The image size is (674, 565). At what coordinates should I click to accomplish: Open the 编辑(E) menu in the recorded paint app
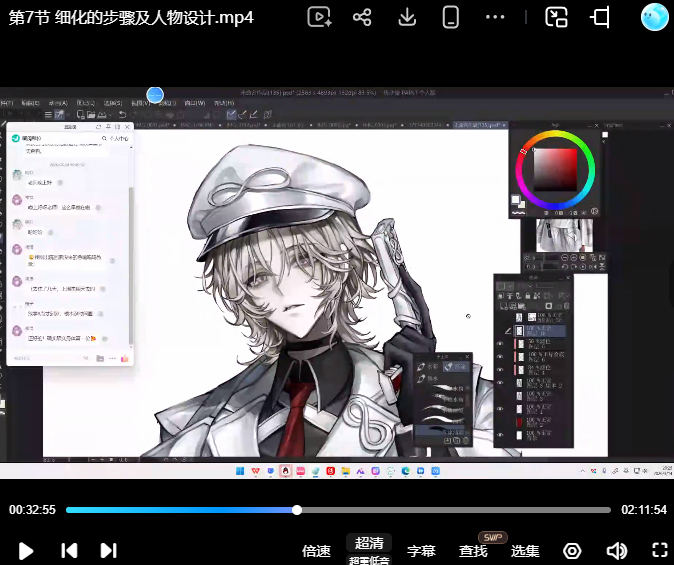30,103
